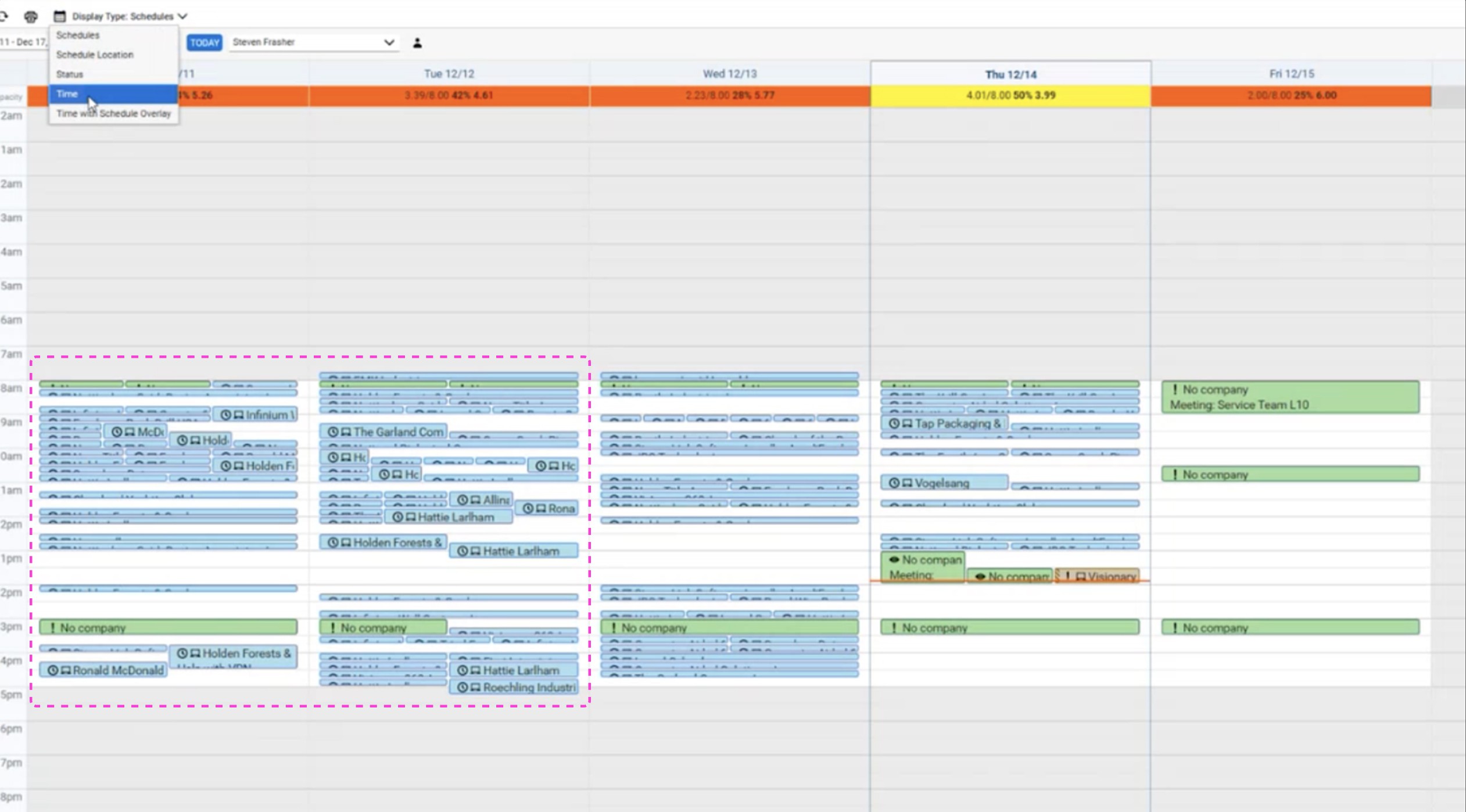Expand the Steven Frasher member dropdown
Image resolution: width=1466 pixels, height=812 pixels.
[x=313, y=42]
